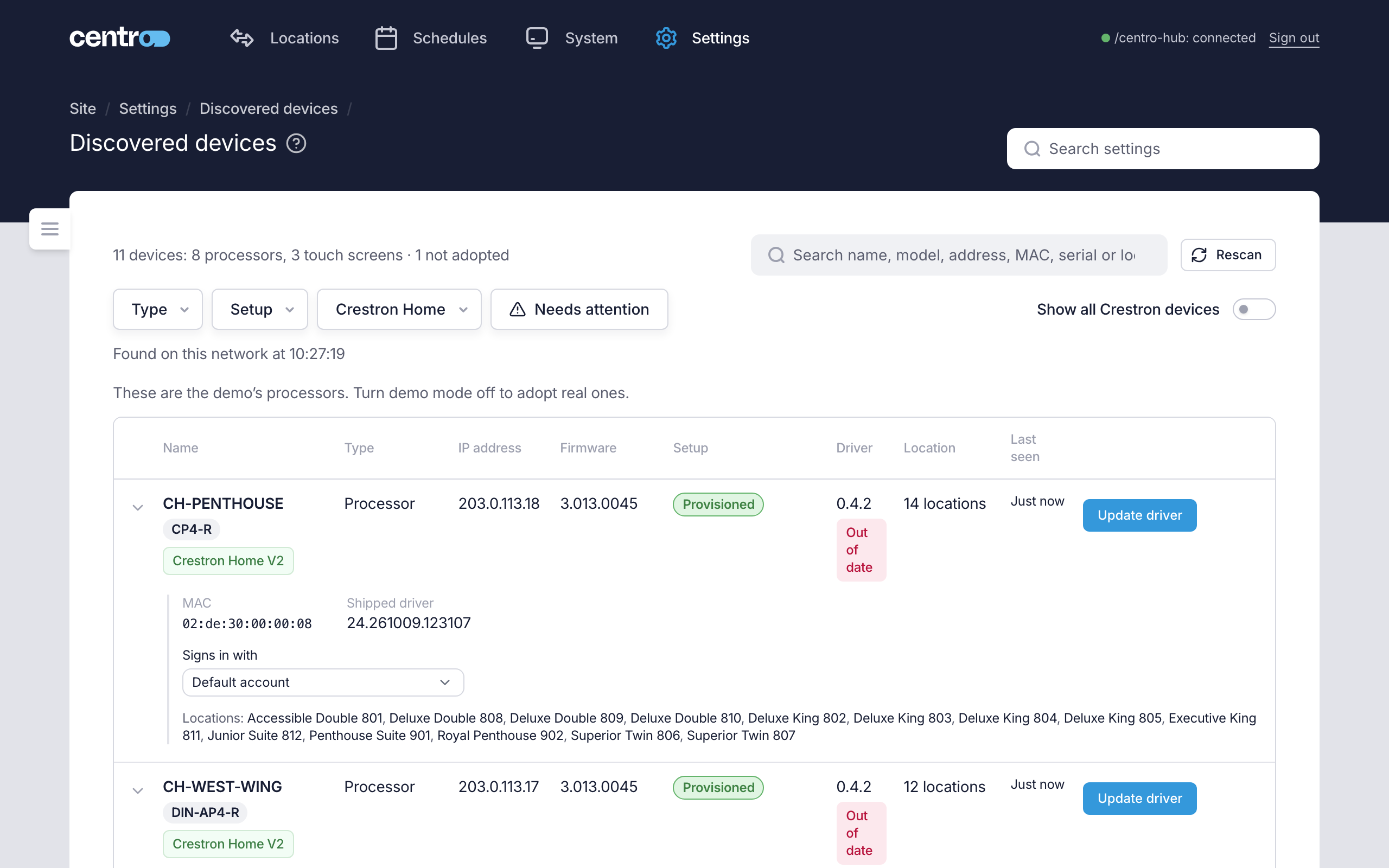Click the rescan arrows icon
This screenshot has width=1389, height=868.
1199,255
